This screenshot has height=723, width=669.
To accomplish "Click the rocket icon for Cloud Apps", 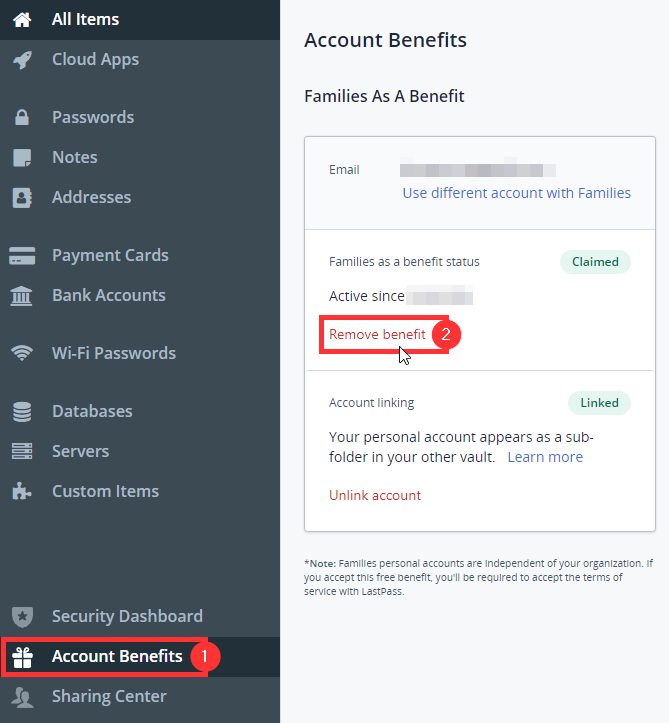I will 22,59.
